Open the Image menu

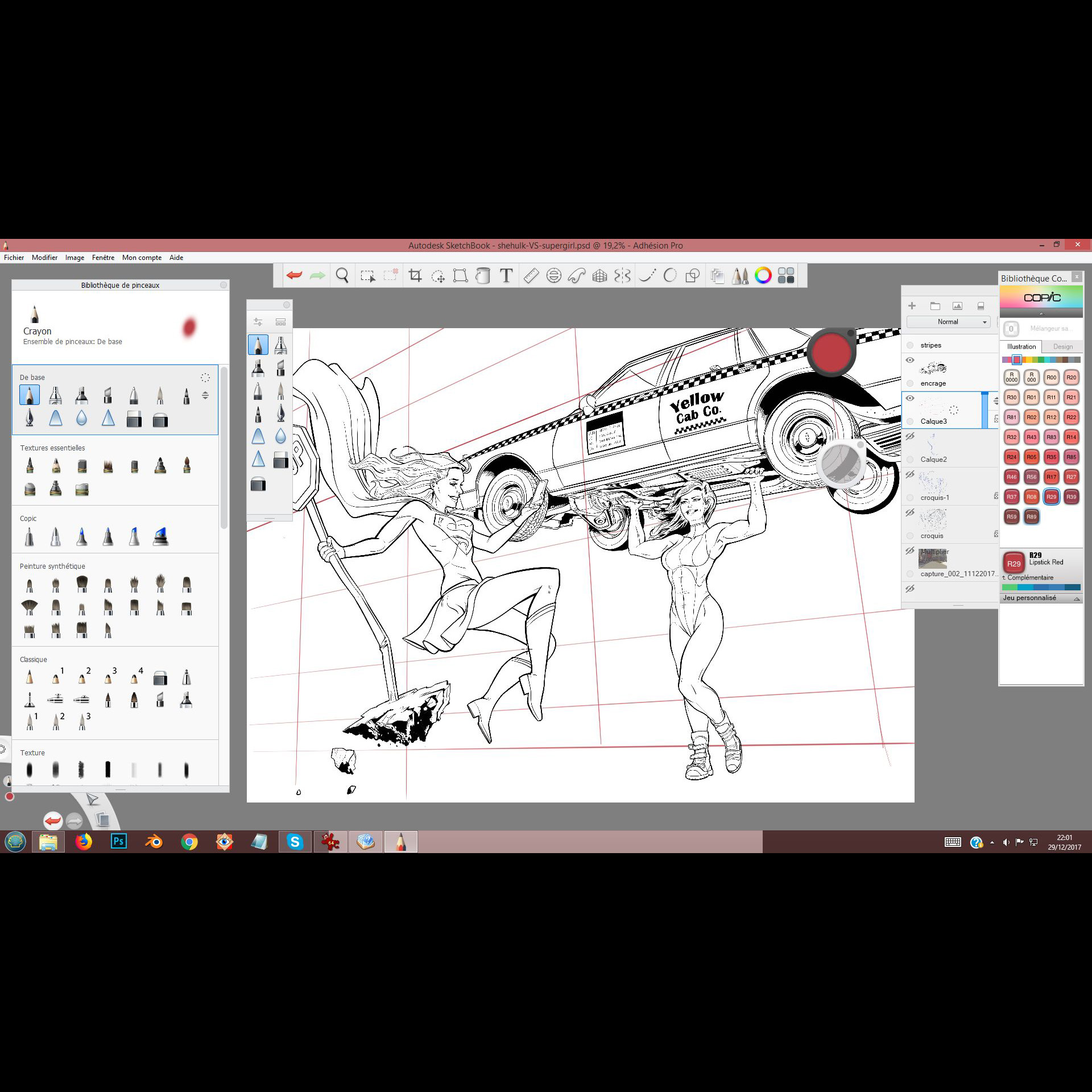pyautogui.click(x=75, y=258)
